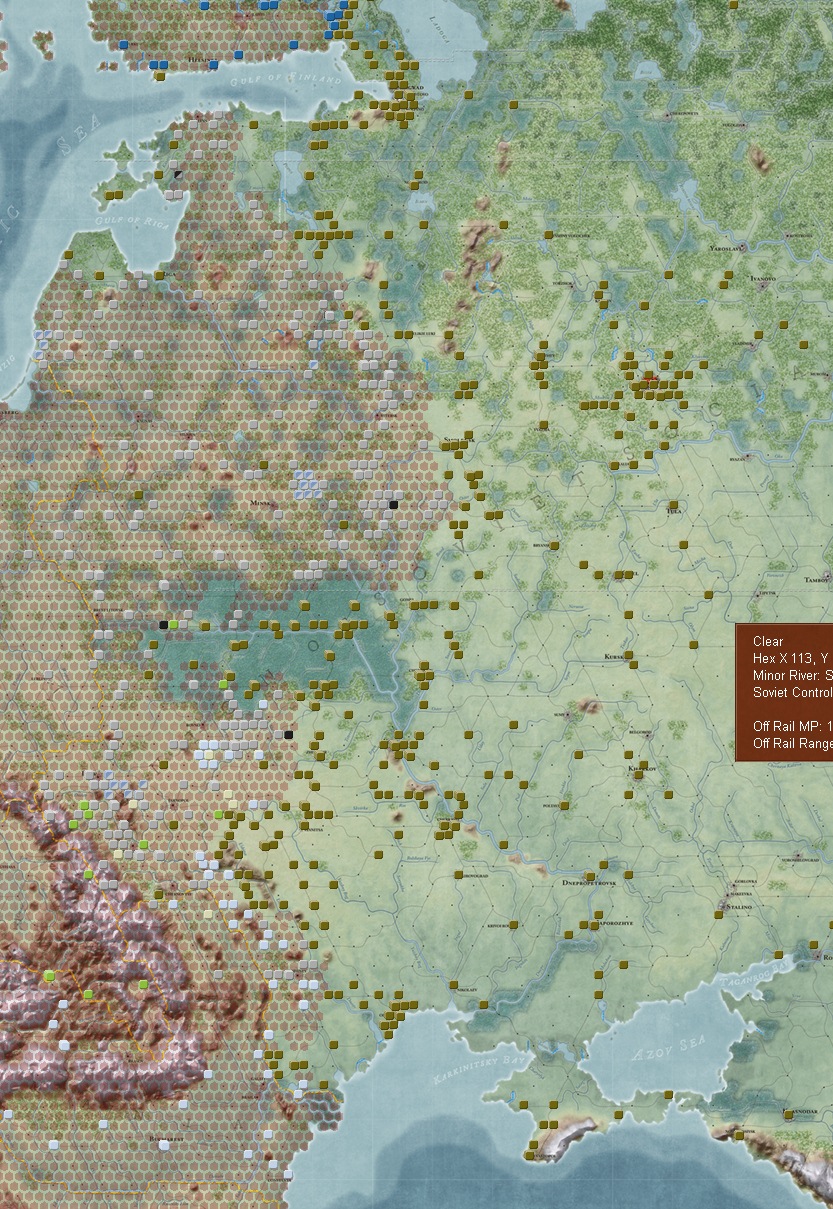Select black marker south of the marshes
The image size is (833, 1209).
[289, 734]
